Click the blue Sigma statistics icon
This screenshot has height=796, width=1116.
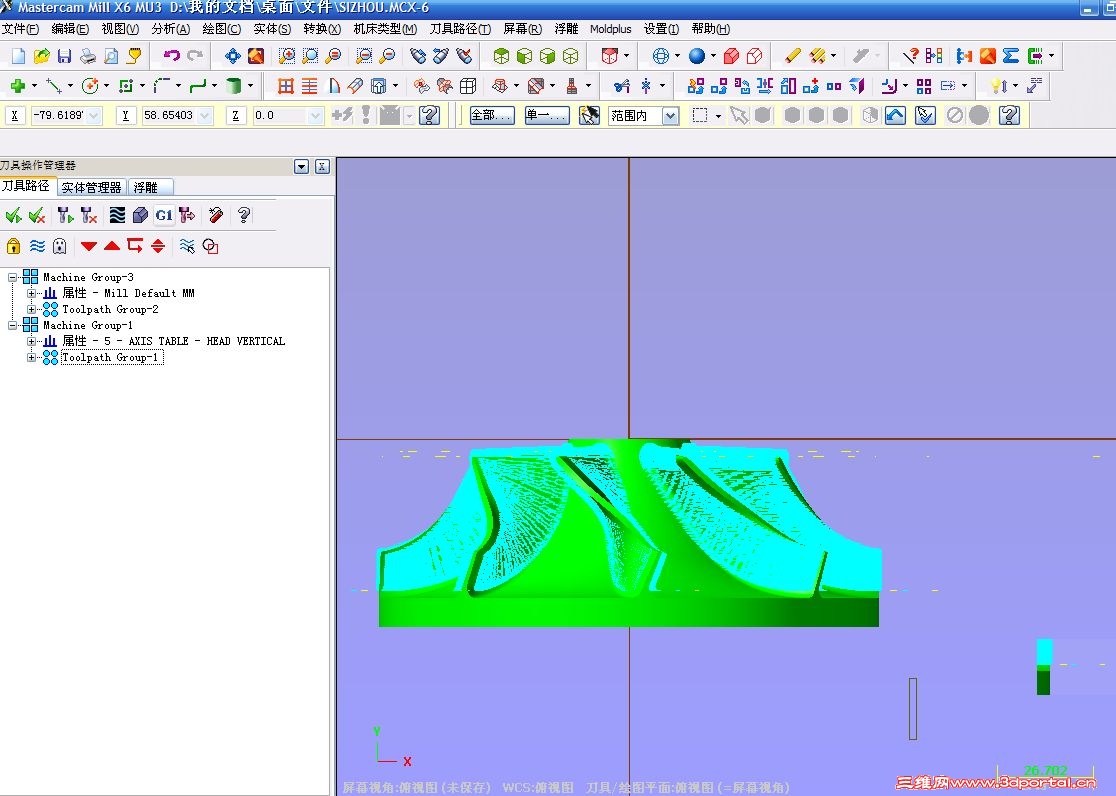click(x=1011, y=56)
